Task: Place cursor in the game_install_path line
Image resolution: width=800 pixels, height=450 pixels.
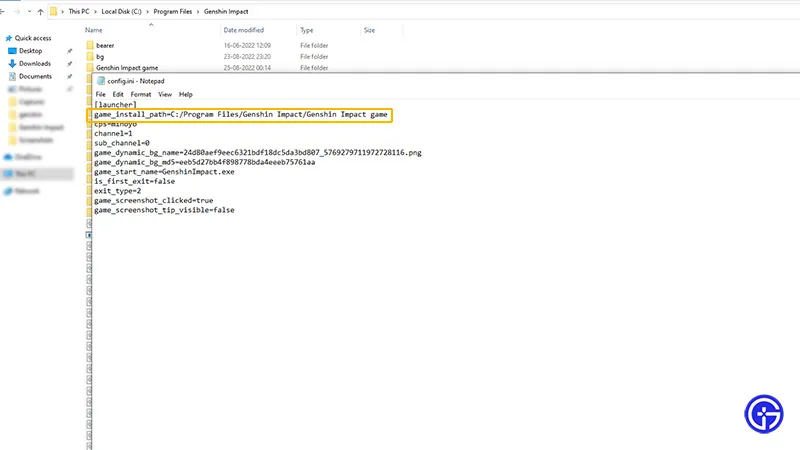Action: point(240,115)
